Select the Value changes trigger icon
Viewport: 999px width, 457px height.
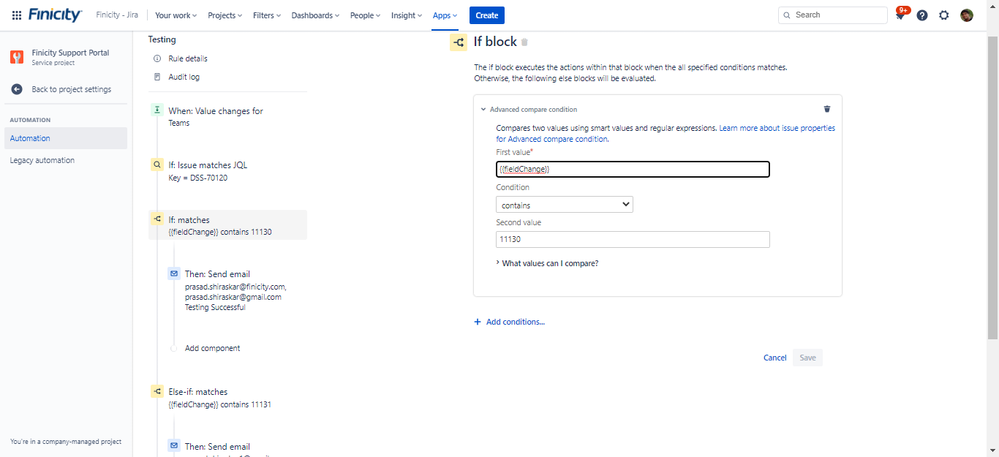157,110
